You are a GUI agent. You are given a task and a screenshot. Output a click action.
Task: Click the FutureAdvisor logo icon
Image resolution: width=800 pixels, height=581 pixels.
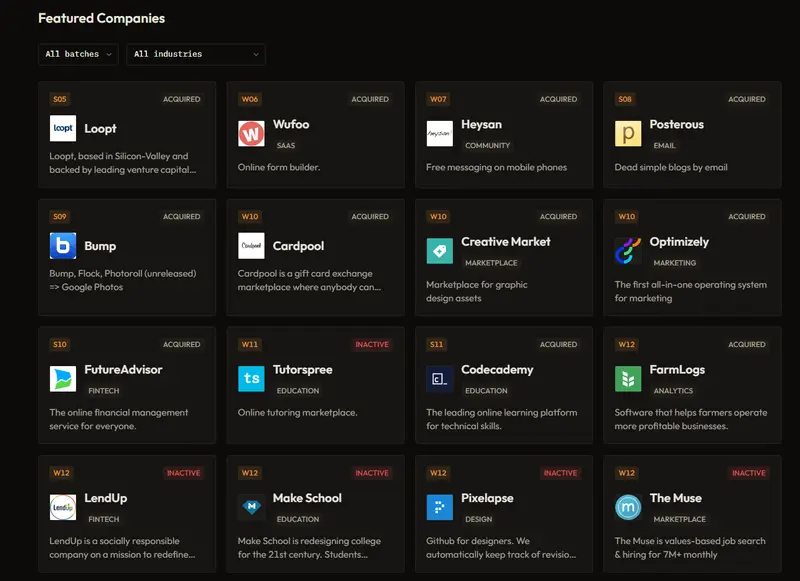[x=63, y=379]
